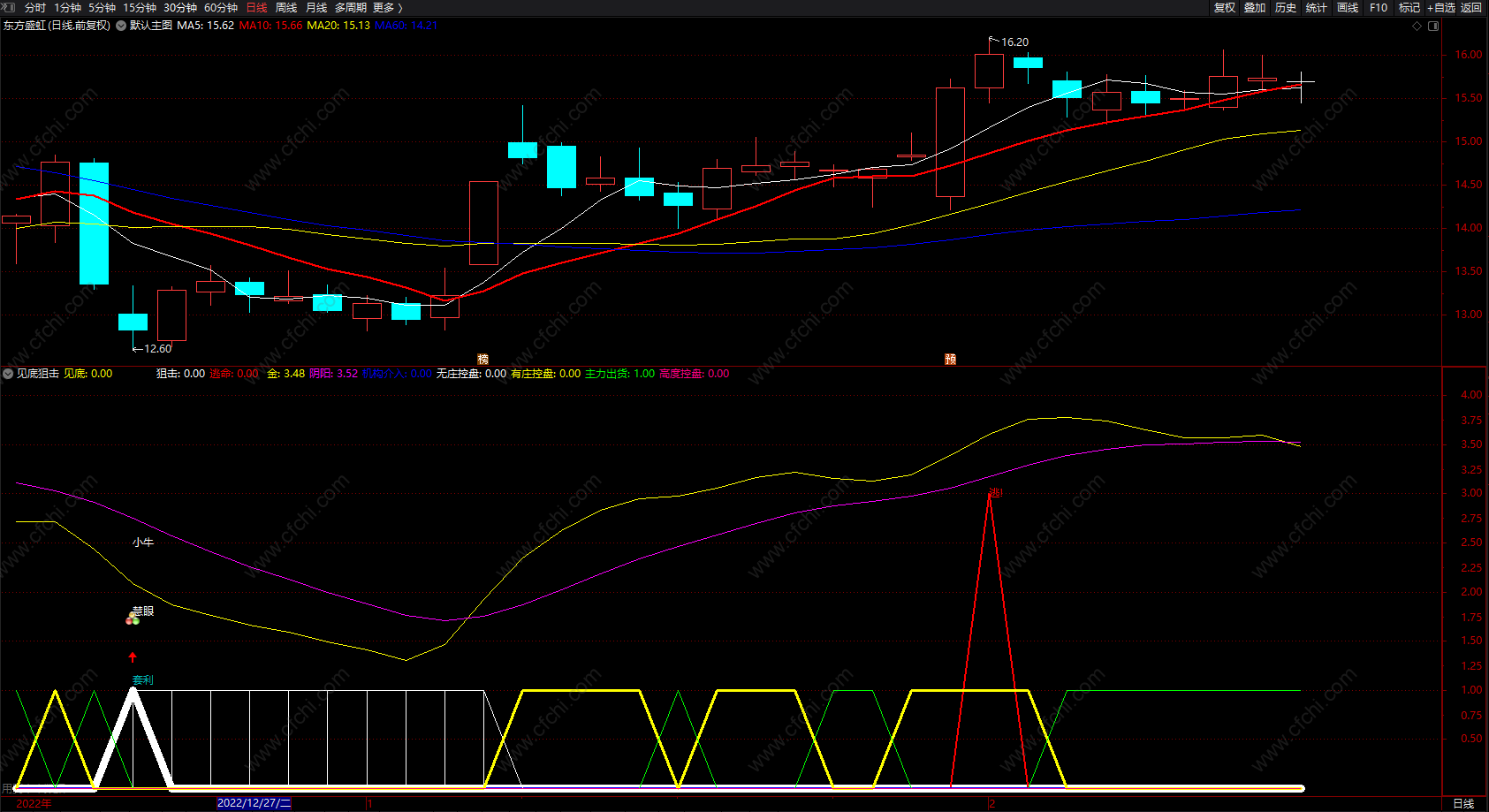Activate the 画线 drawing tools button
Image resolution: width=1489 pixels, height=812 pixels.
(1348, 7)
